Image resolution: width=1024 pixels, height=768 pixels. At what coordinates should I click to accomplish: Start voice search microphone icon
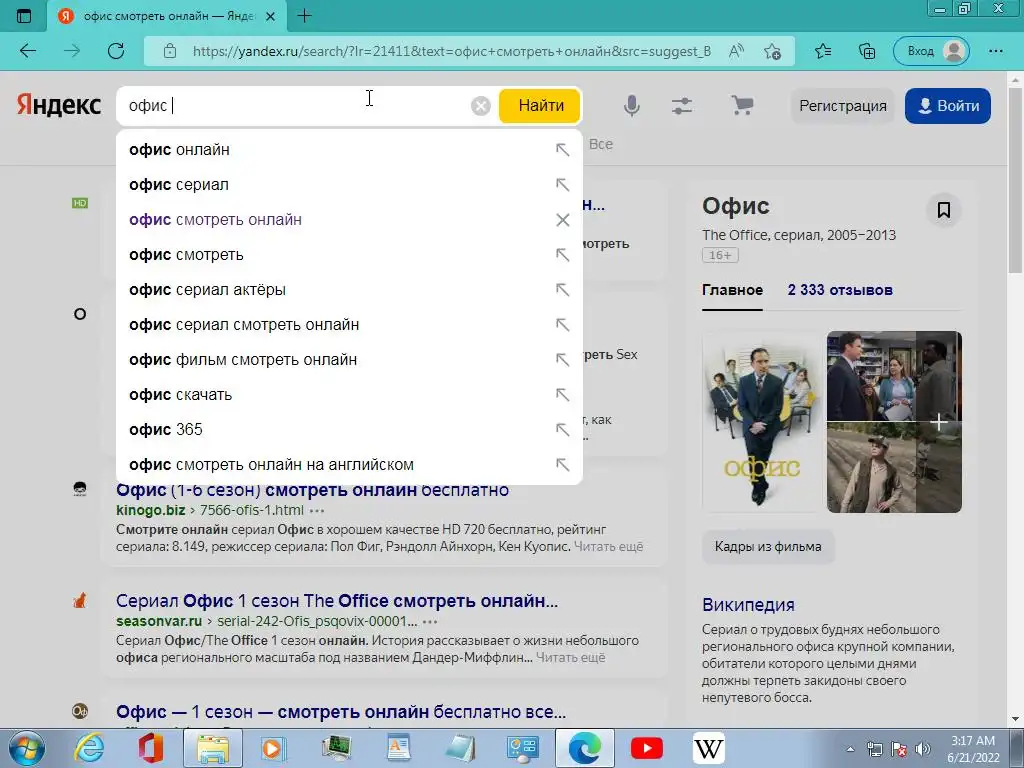click(x=632, y=106)
